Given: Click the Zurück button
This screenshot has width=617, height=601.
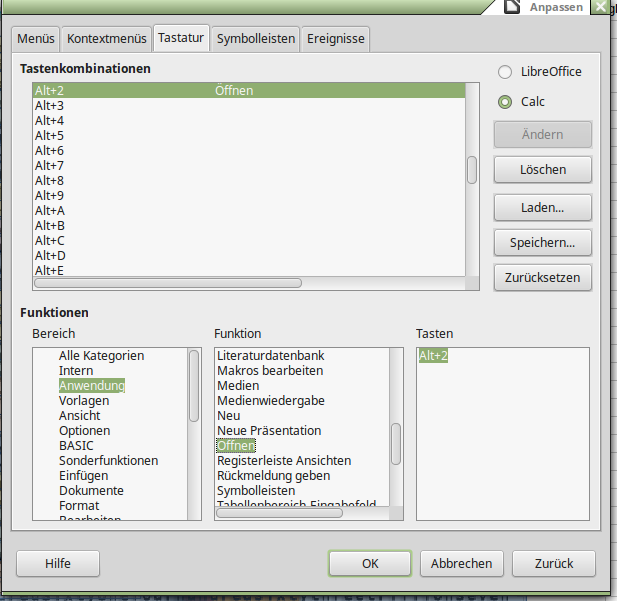Looking at the screenshot, I should pyautogui.click(x=554, y=563).
